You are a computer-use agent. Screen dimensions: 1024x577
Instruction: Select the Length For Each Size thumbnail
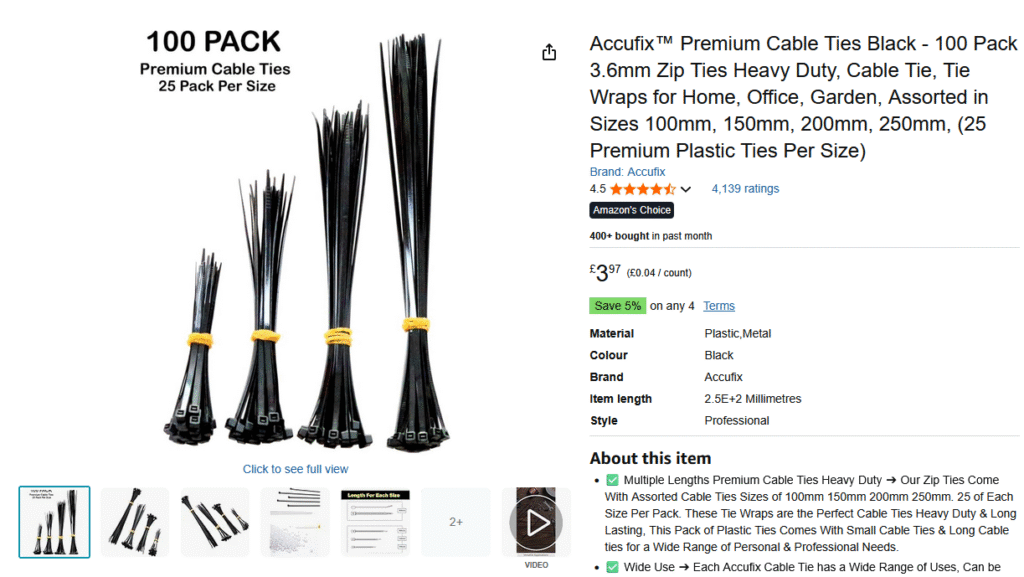(x=376, y=522)
